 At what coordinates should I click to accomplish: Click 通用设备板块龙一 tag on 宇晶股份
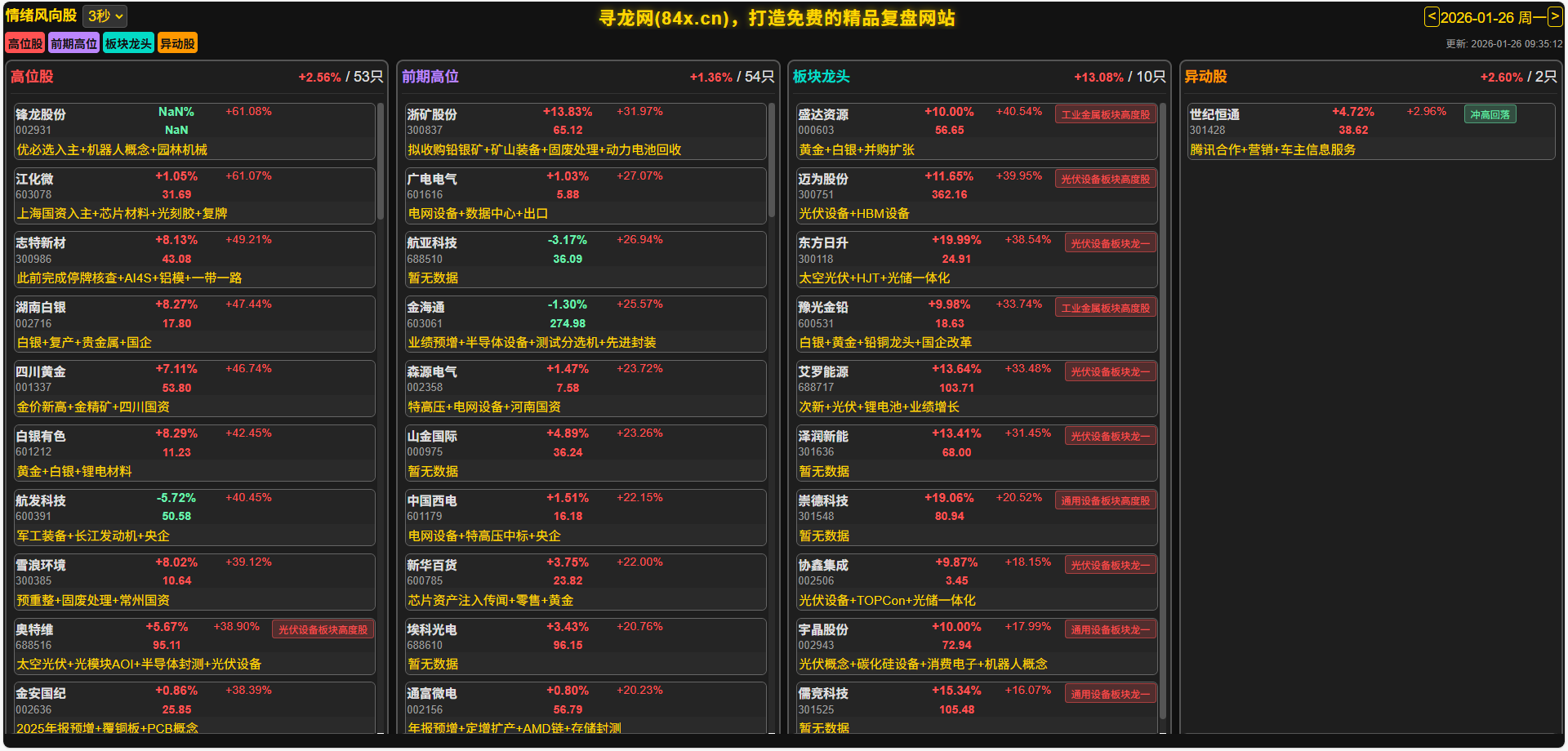pos(1110,630)
